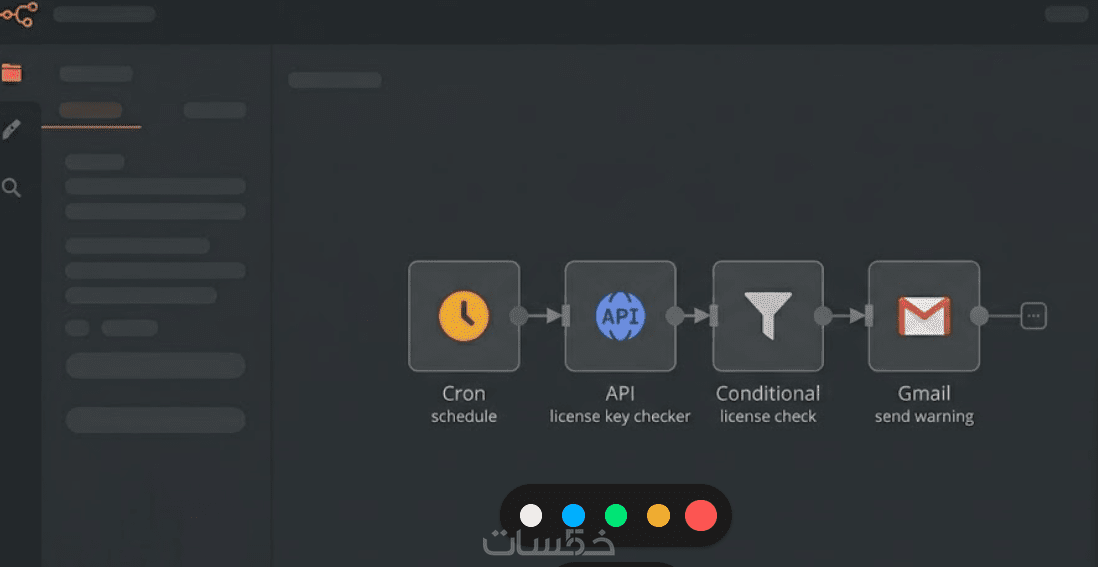
Task: Pick the white color dot
Action: coord(531,516)
